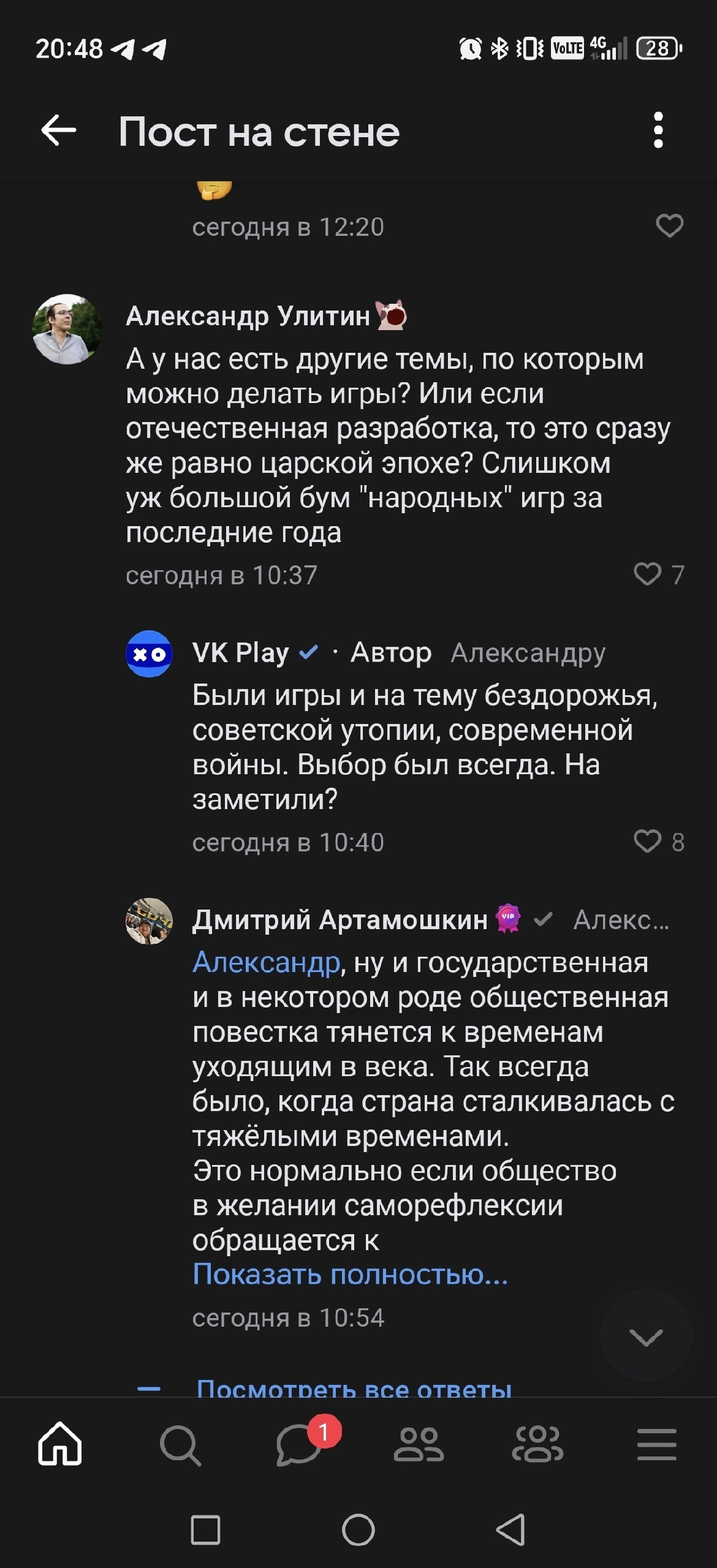The image size is (717, 1568).
Task: Open Дмитрий Артамошкин's avatar
Action: (149, 921)
